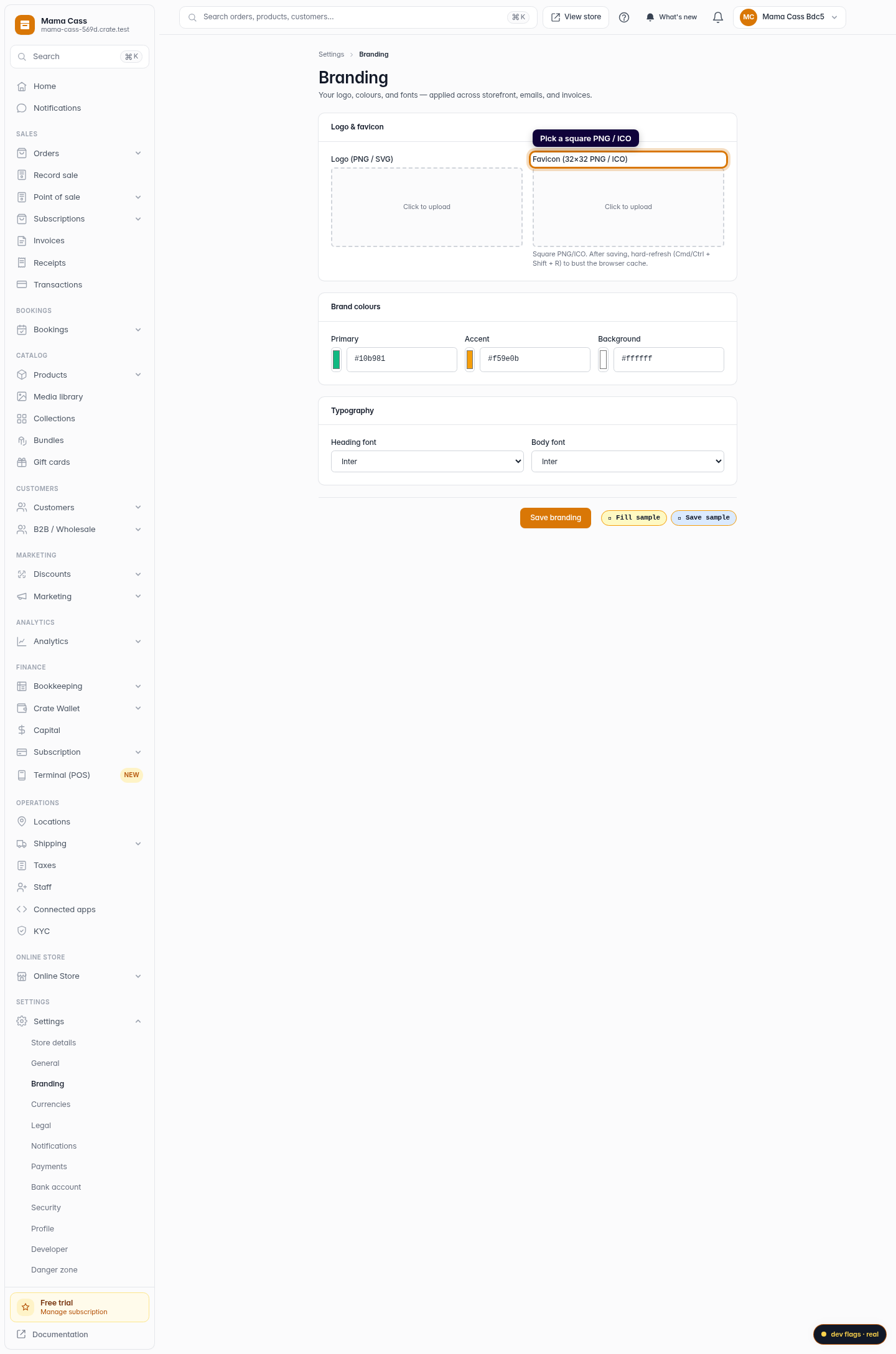The height and width of the screenshot is (1354, 896).
Task: Click the Logo upload drop area
Action: 427,207
